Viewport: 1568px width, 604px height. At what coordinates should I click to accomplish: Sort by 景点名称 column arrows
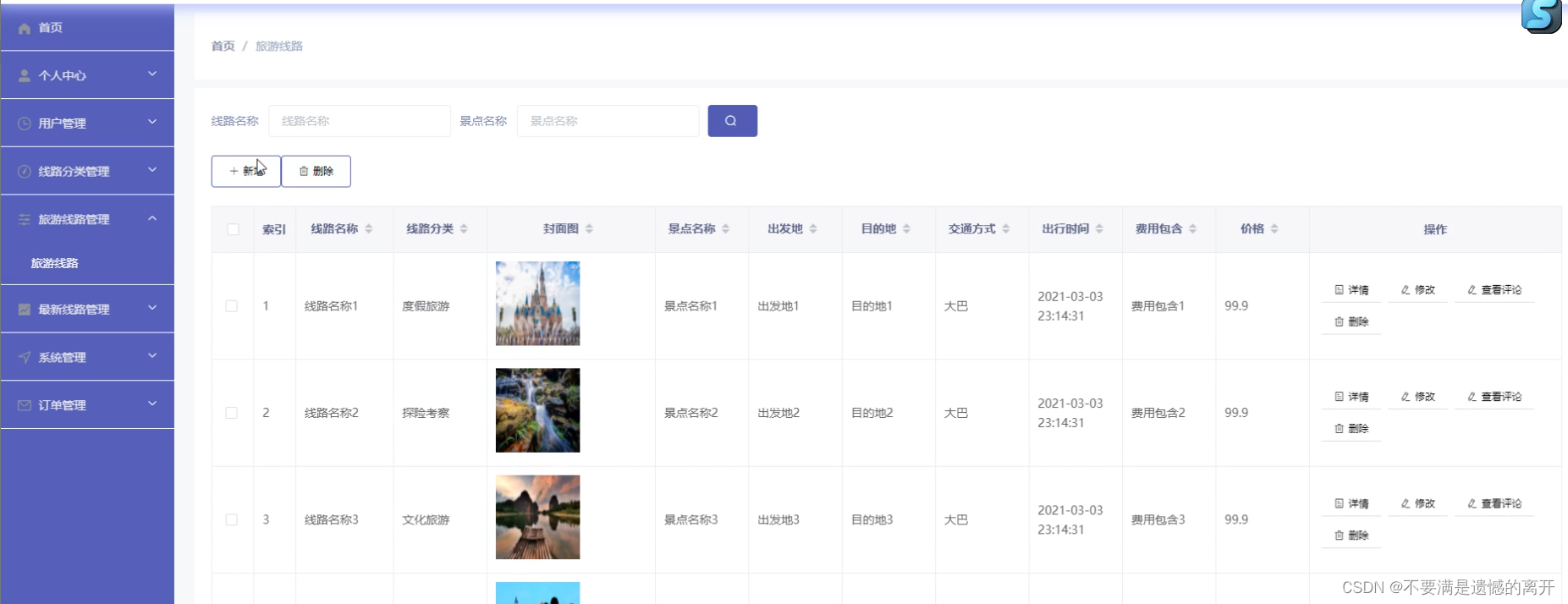click(725, 229)
